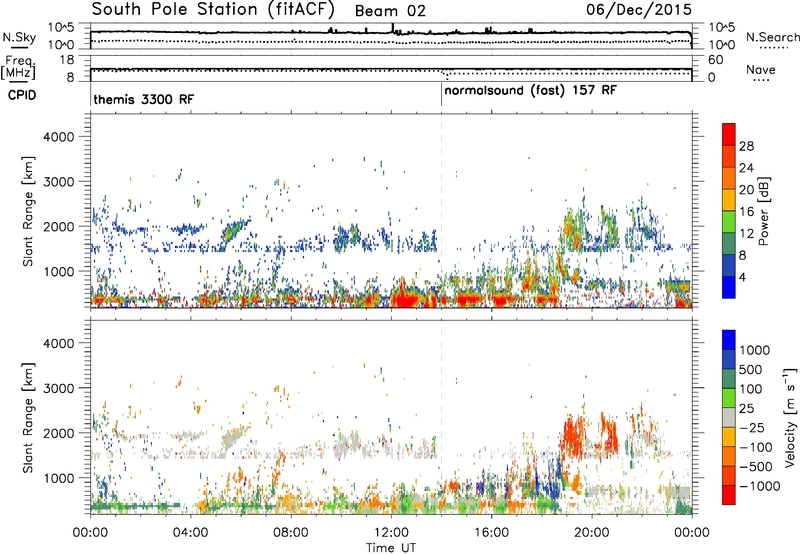Click the 'Velocity [m s-1]' color bar title
800x554 pixels.
pos(790,417)
